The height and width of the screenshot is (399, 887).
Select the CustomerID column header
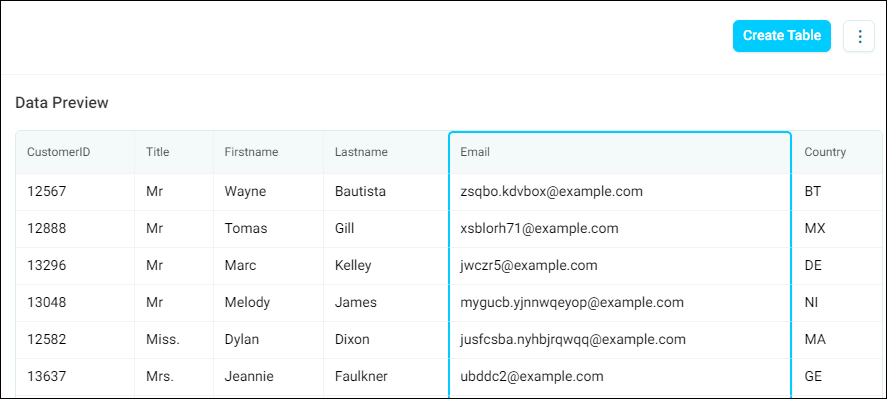pyautogui.click(x=75, y=152)
